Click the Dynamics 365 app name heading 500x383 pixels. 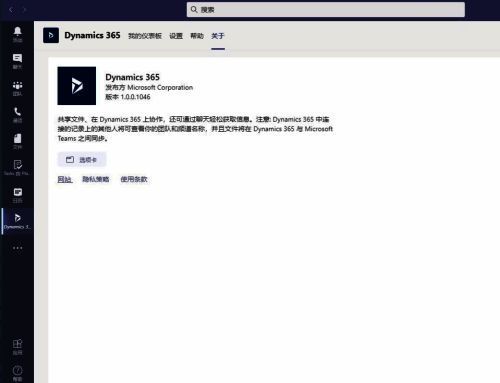click(132, 77)
